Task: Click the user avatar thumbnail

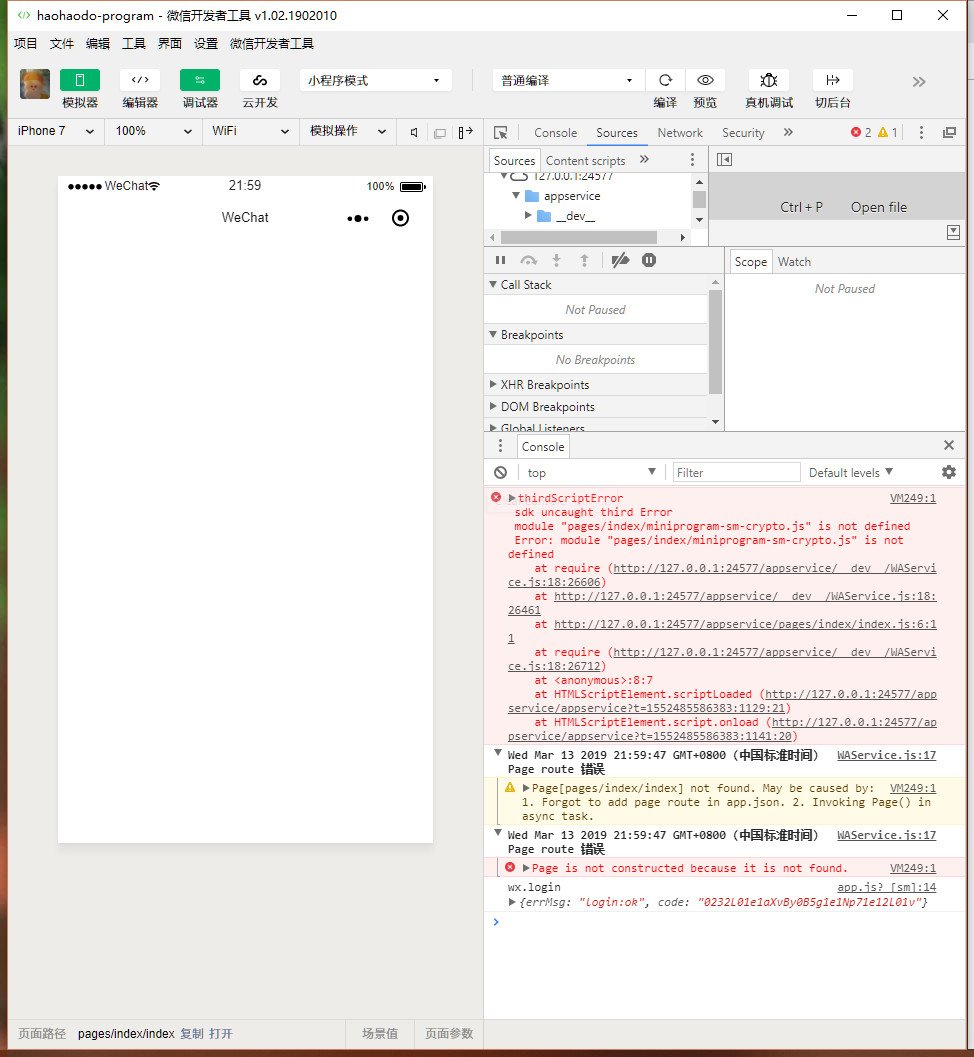Action: click(x=35, y=84)
